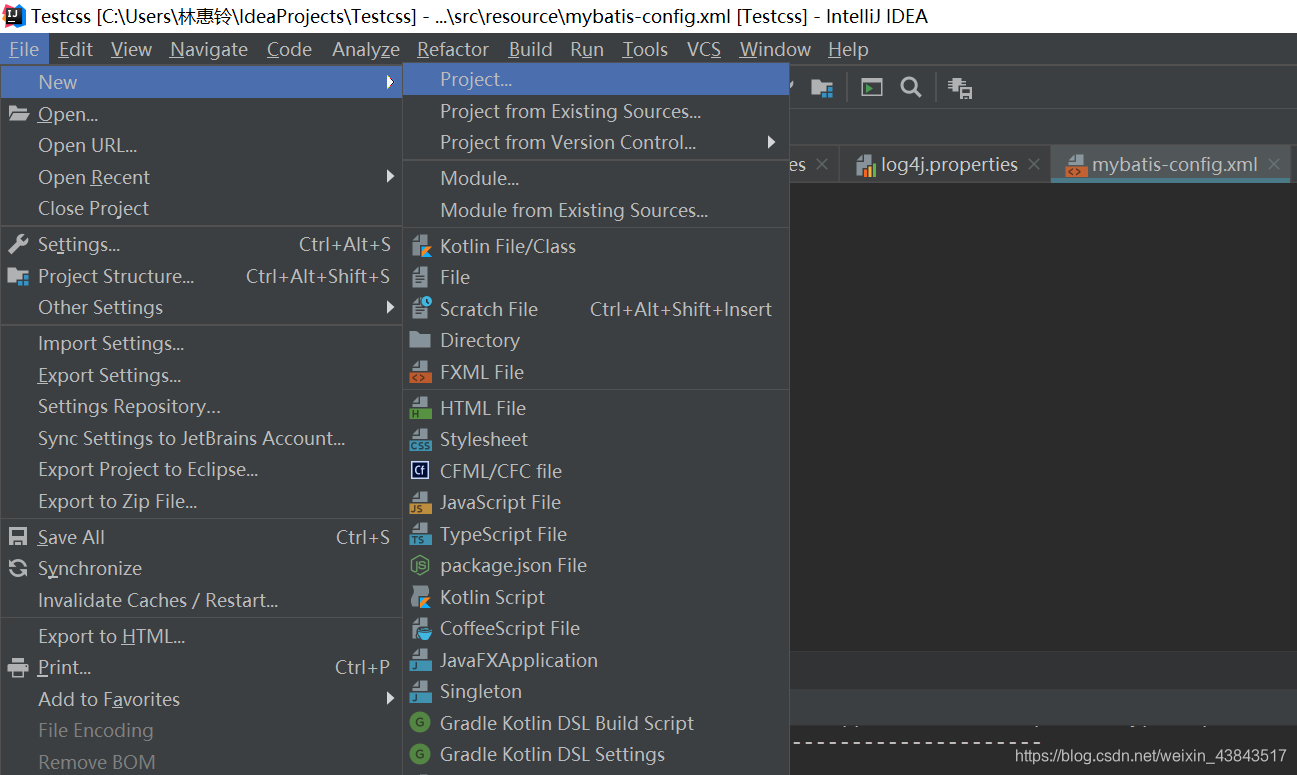1297x775 pixels.
Task: Click the Save All floppy disk icon
Action: point(18,537)
